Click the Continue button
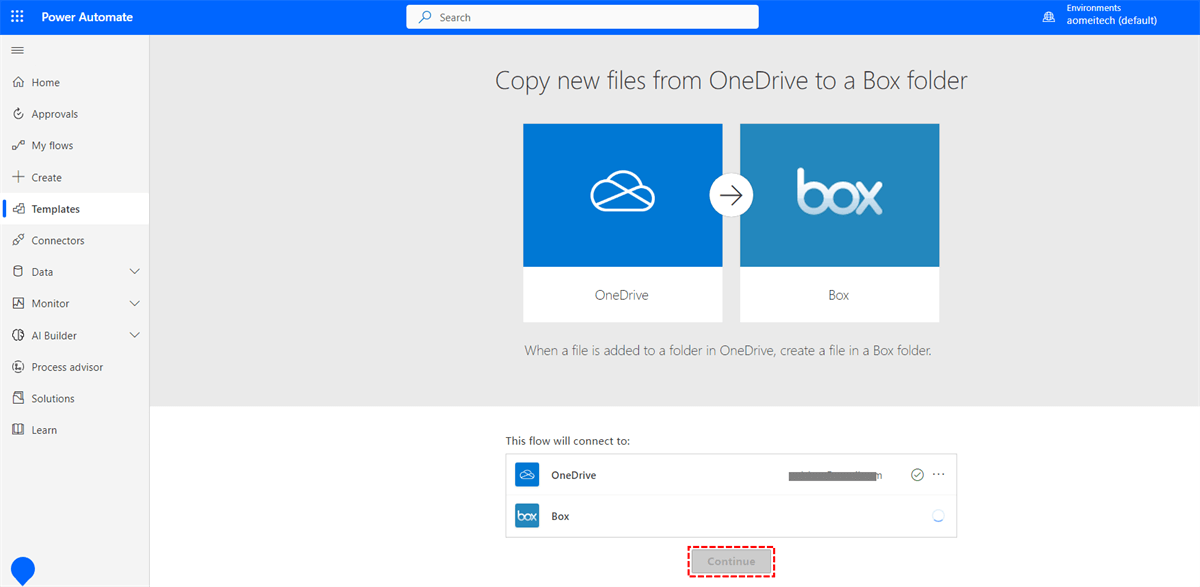The width and height of the screenshot is (1200, 587). coord(731,561)
